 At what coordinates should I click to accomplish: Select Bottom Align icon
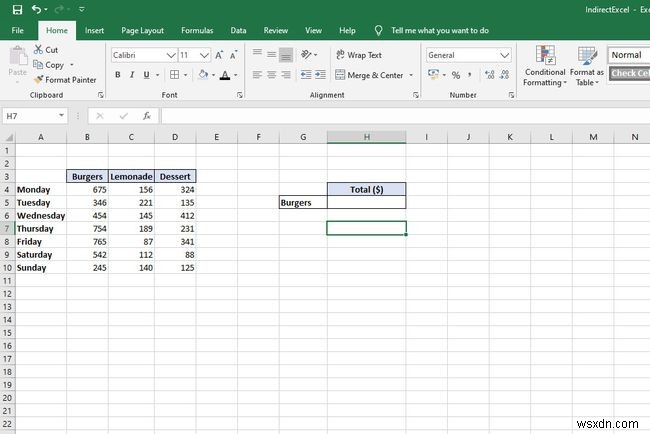point(286,54)
